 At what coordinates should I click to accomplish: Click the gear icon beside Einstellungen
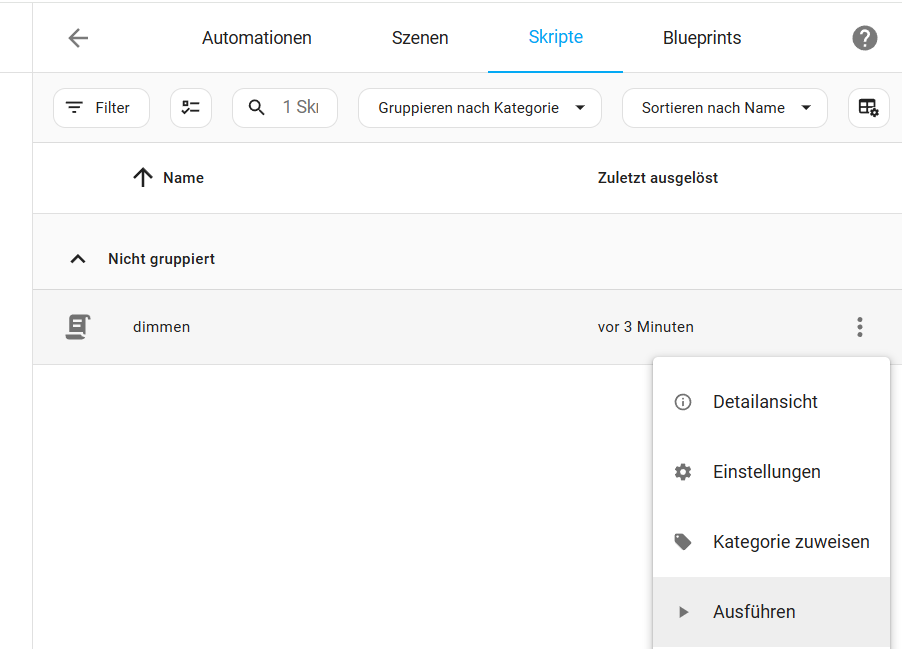[x=683, y=472]
